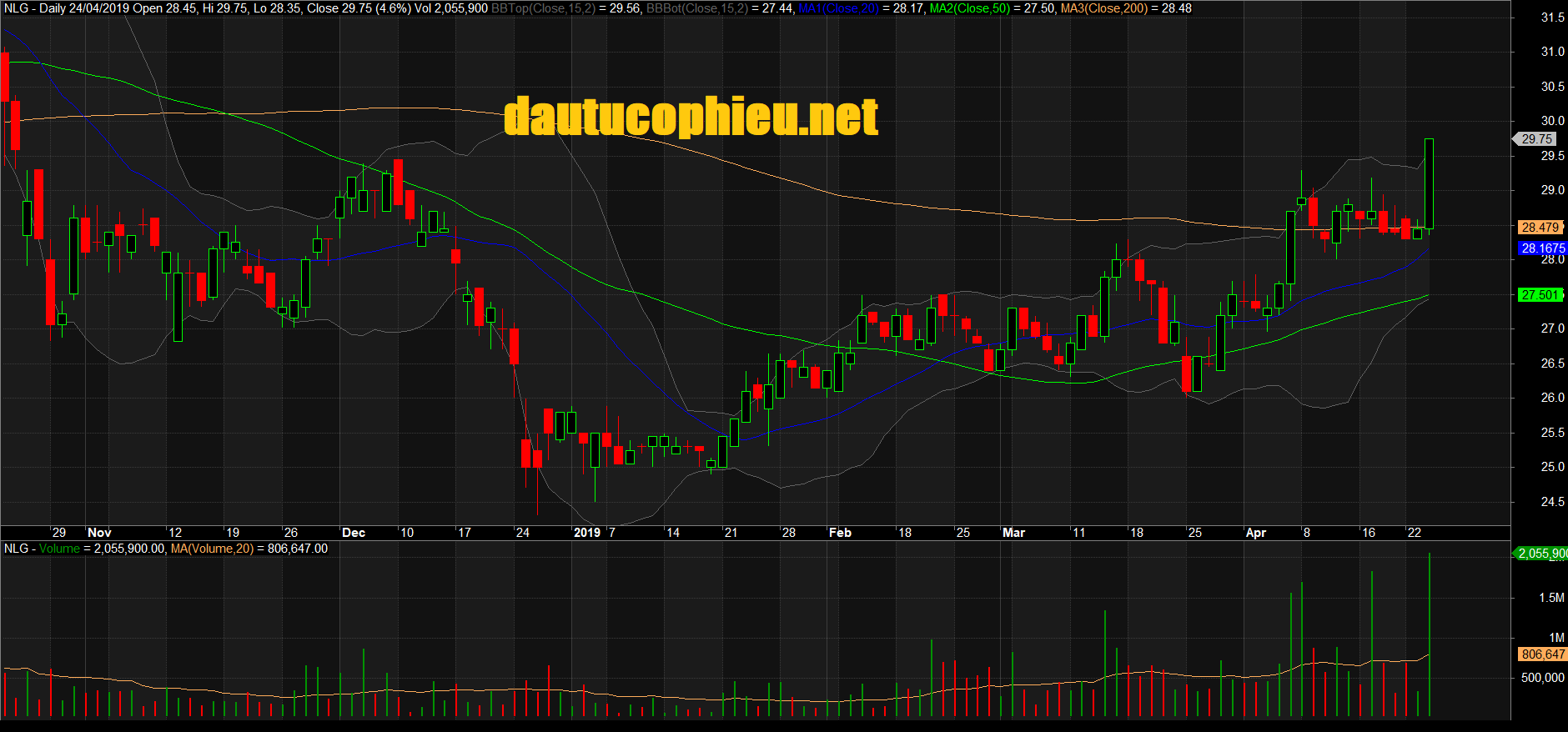1568x732 pixels.
Task: Click the Mar month marker on date axis
Action: click(x=1013, y=533)
